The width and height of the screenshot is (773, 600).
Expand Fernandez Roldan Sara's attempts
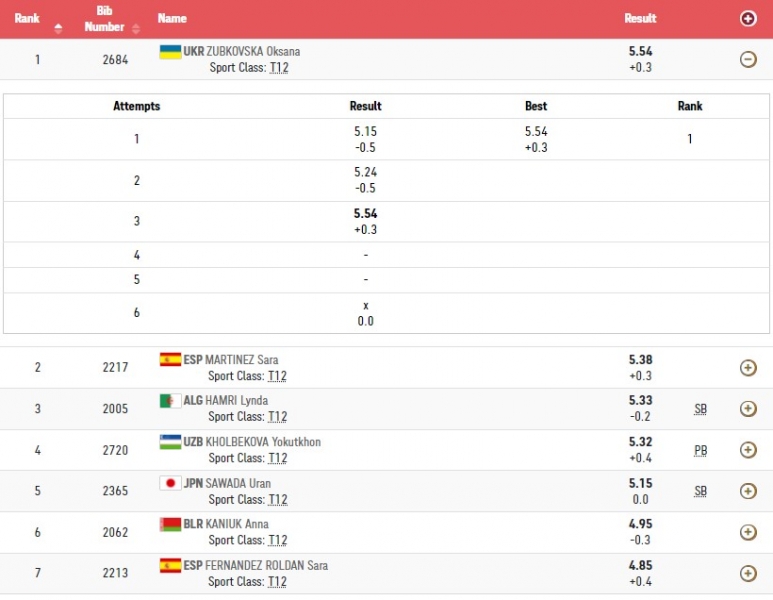point(747,573)
